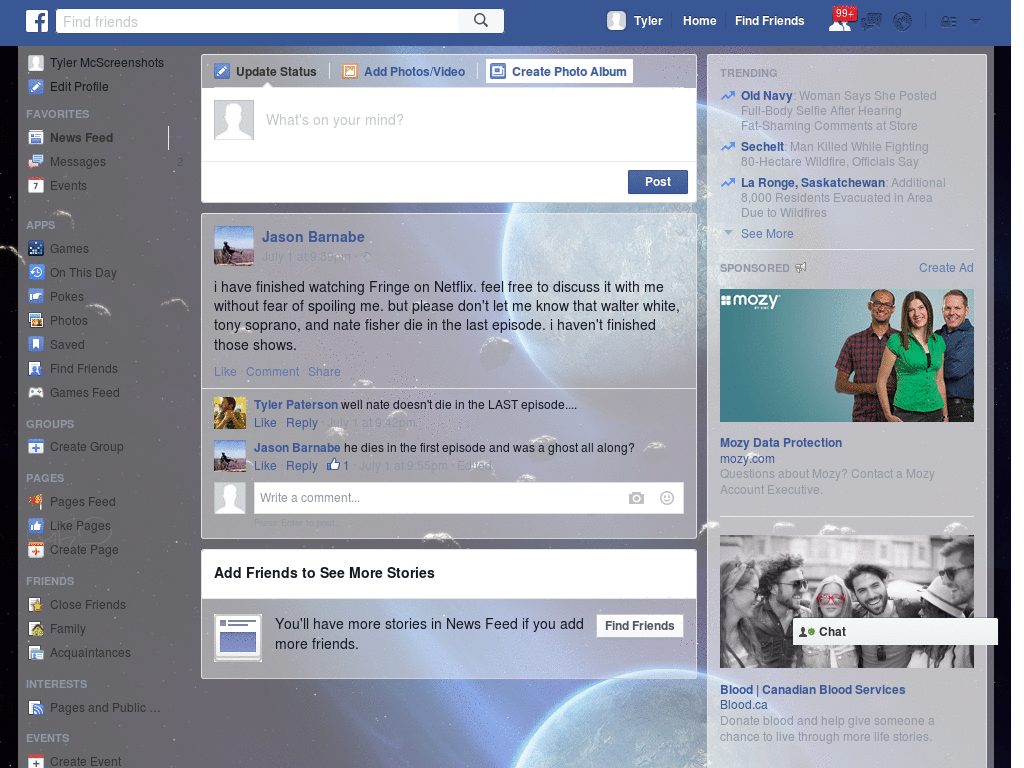Click the Facebook logo icon
The height and width of the screenshot is (768, 1024).
pos(37,21)
